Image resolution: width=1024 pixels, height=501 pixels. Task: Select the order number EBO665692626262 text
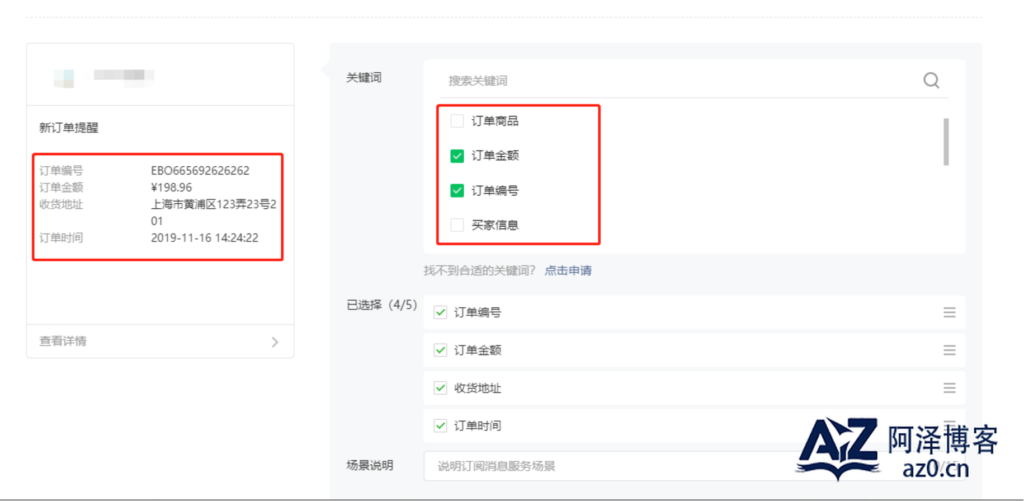[200, 171]
